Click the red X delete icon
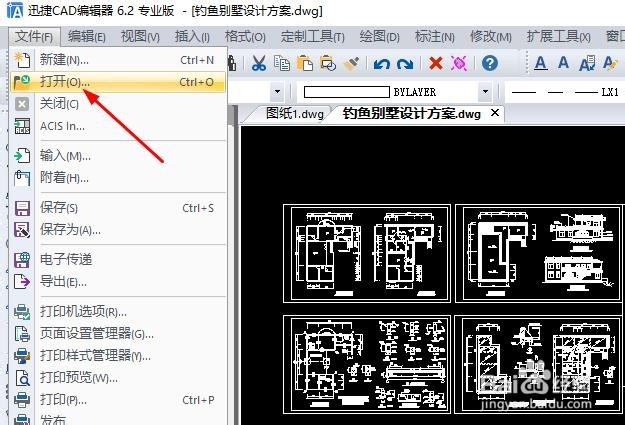625x425 pixels. (436, 63)
